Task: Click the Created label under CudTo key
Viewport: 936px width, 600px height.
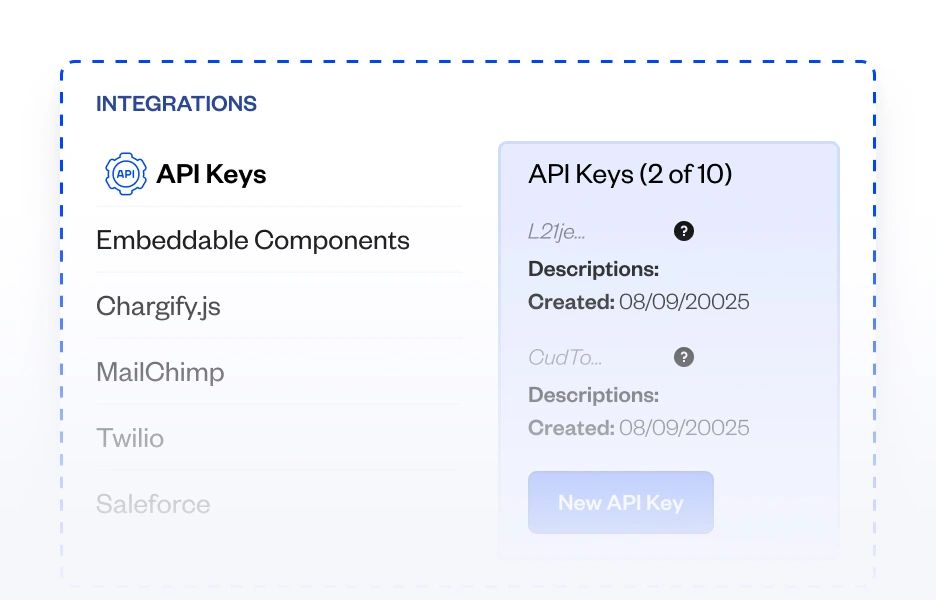Action: point(571,428)
